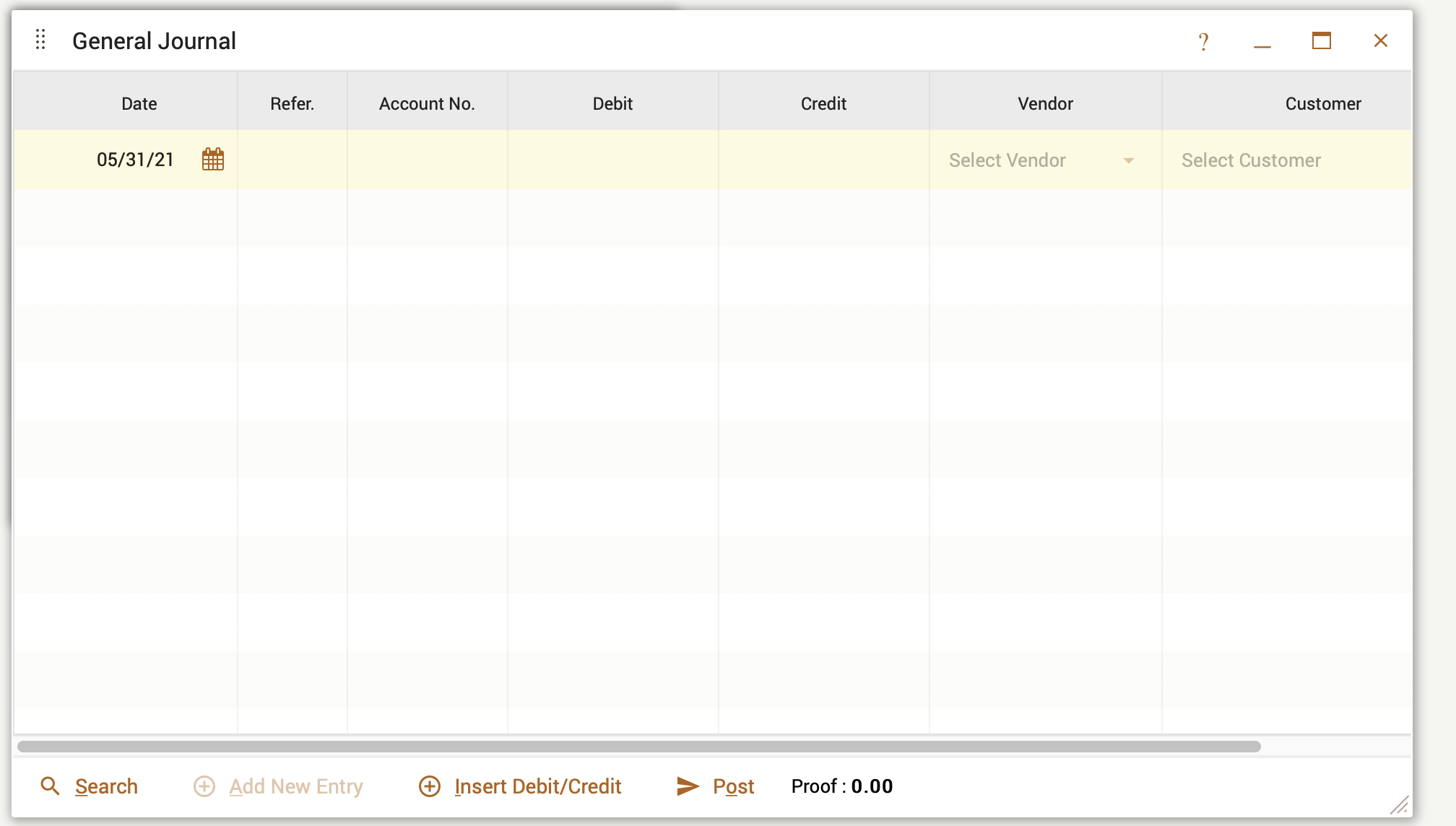The image size is (1456, 826).
Task: Click the date field showing 05/31/21
Action: [x=134, y=159]
